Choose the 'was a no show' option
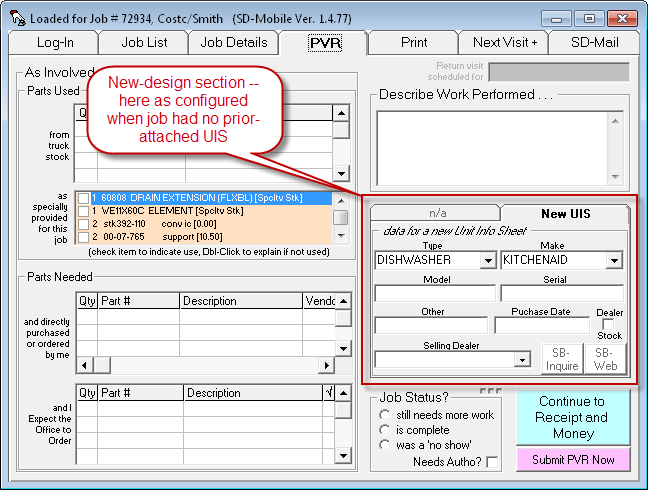This screenshot has height=490, width=648. [385, 445]
